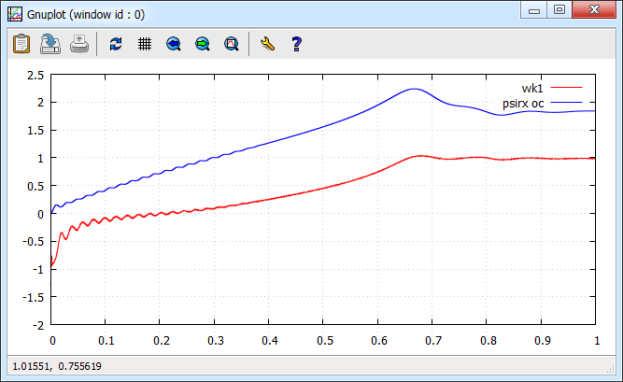Copy the plot to clipboard
Viewport: 623px width, 382px height.
tap(21, 44)
